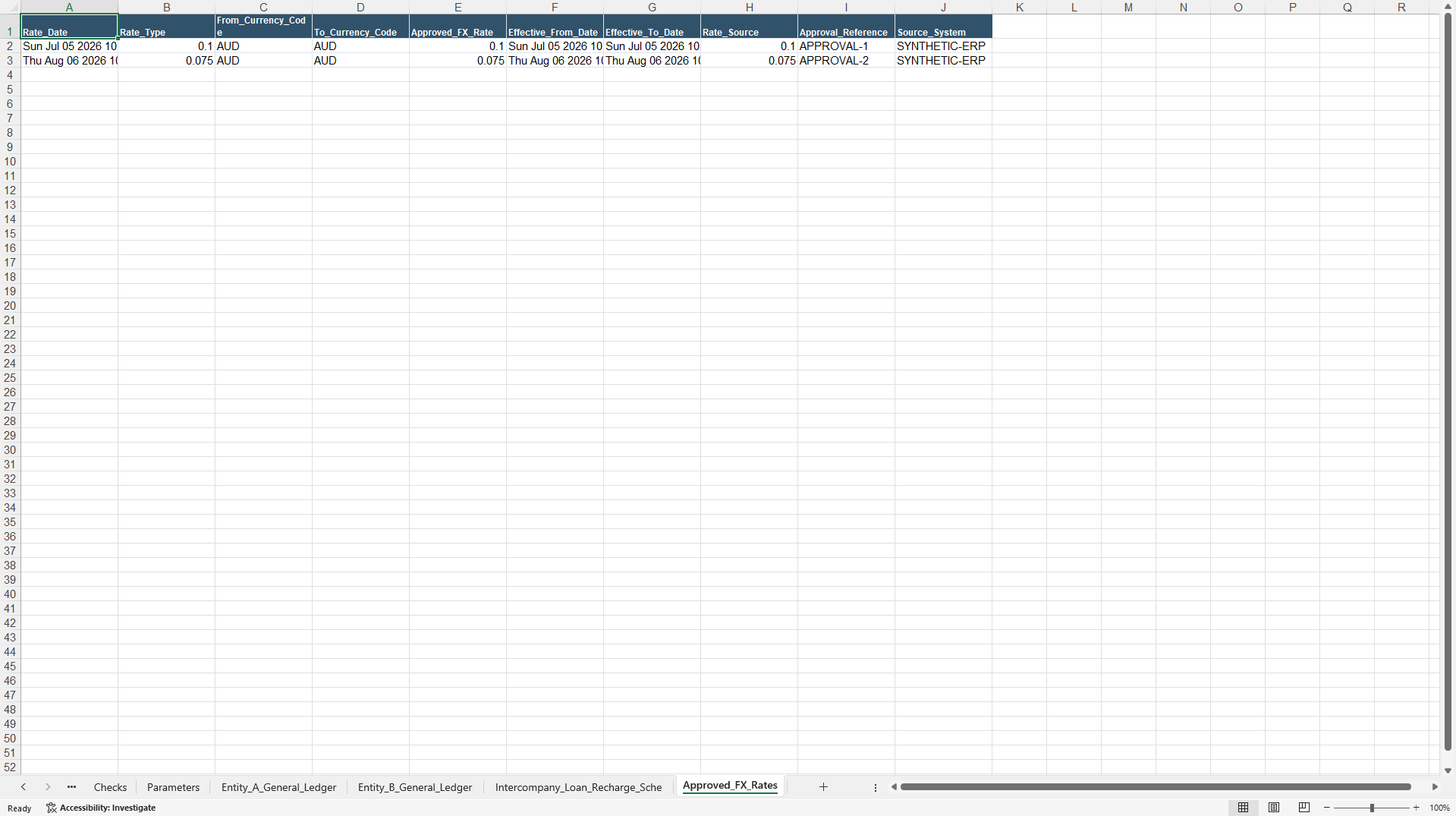Select the Effective_From_Date header cell
Image resolution: width=1456 pixels, height=816 pixels.
tap(555, 27)
